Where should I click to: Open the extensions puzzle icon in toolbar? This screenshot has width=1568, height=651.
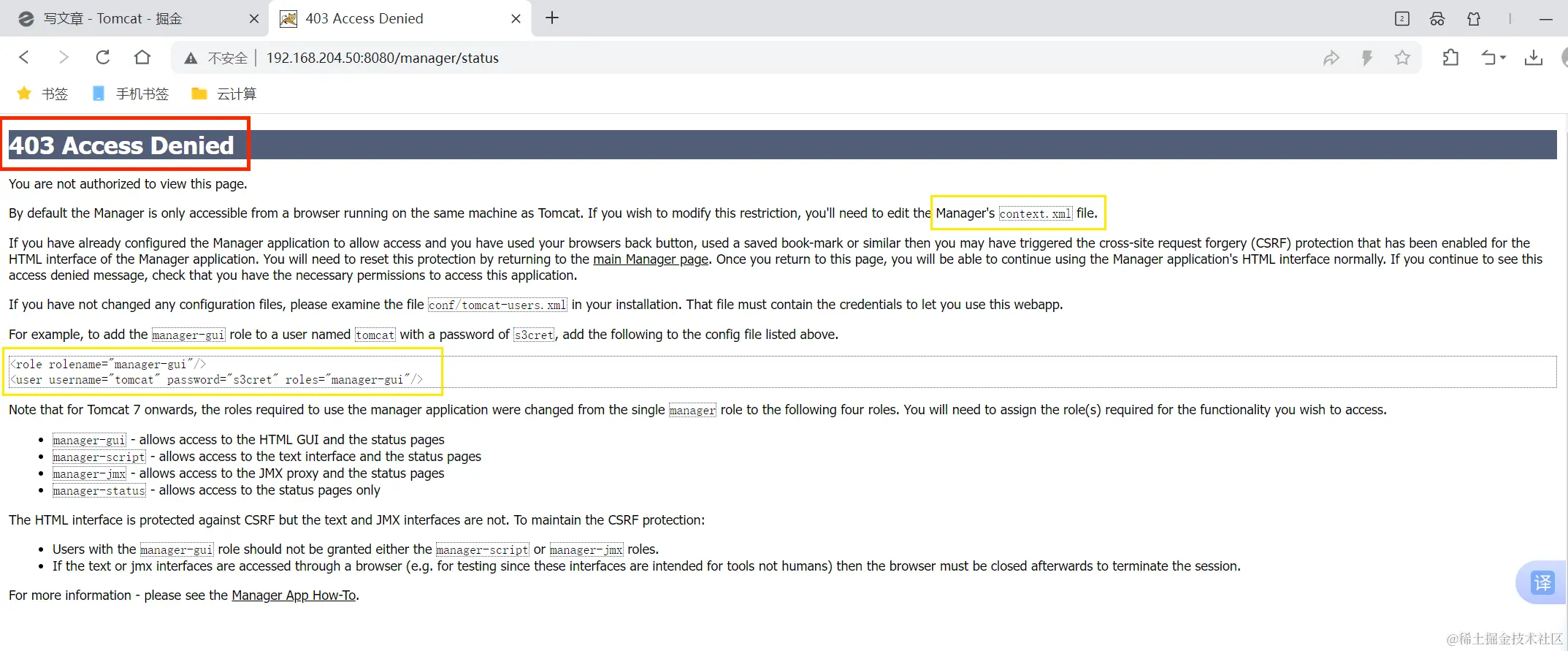point(1451,58)
